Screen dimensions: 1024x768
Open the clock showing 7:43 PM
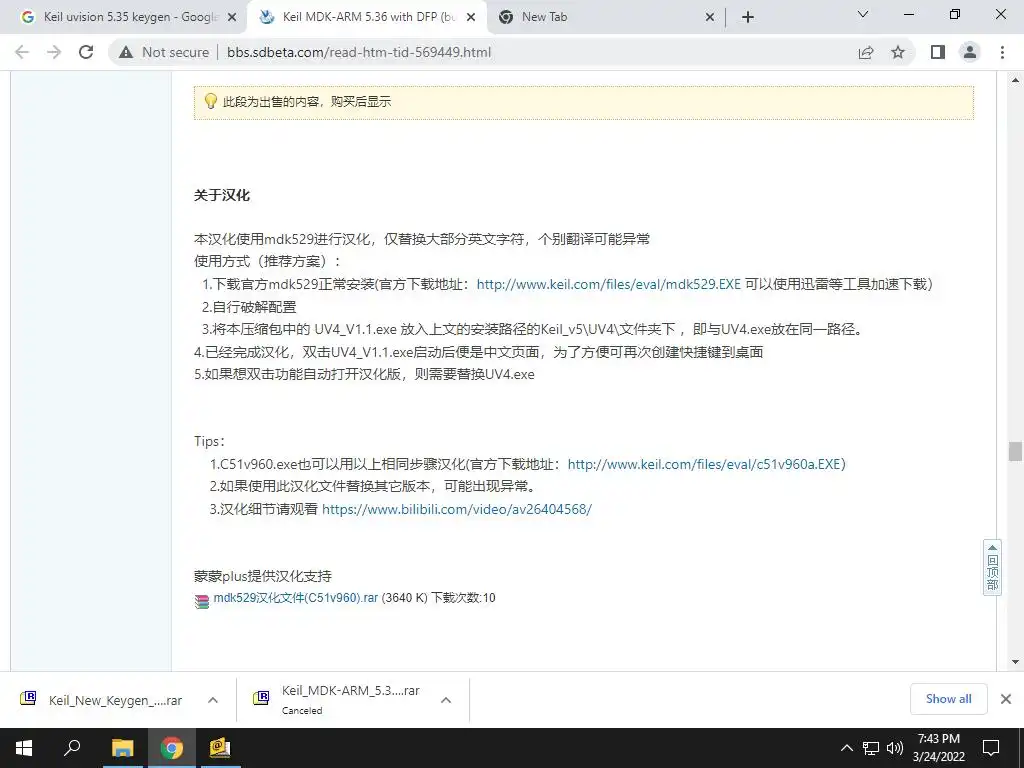click(939, 748)
